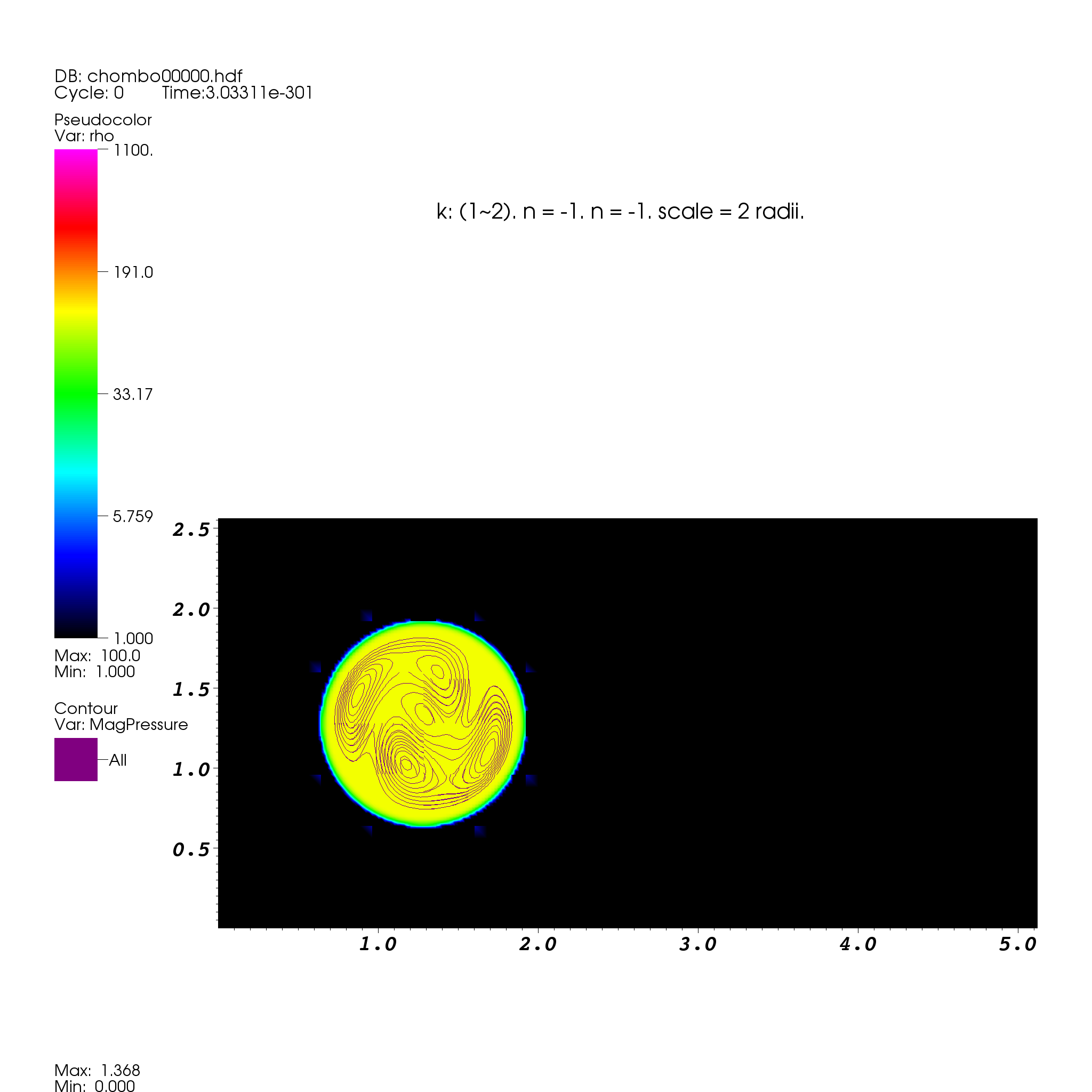Click the colorbar value '191.0'
1092x1092 pixels.
(133, 272)
